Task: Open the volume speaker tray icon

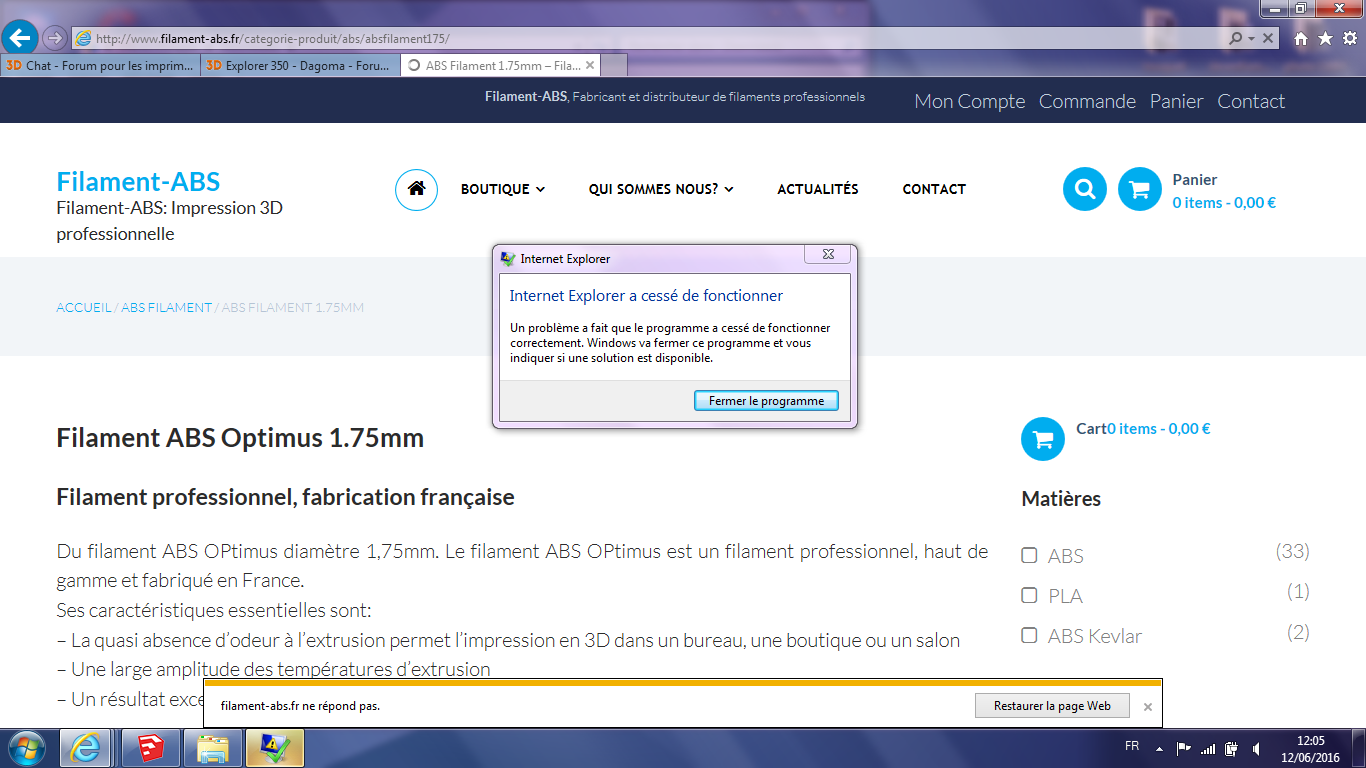Action: [x=1255, y=748]
